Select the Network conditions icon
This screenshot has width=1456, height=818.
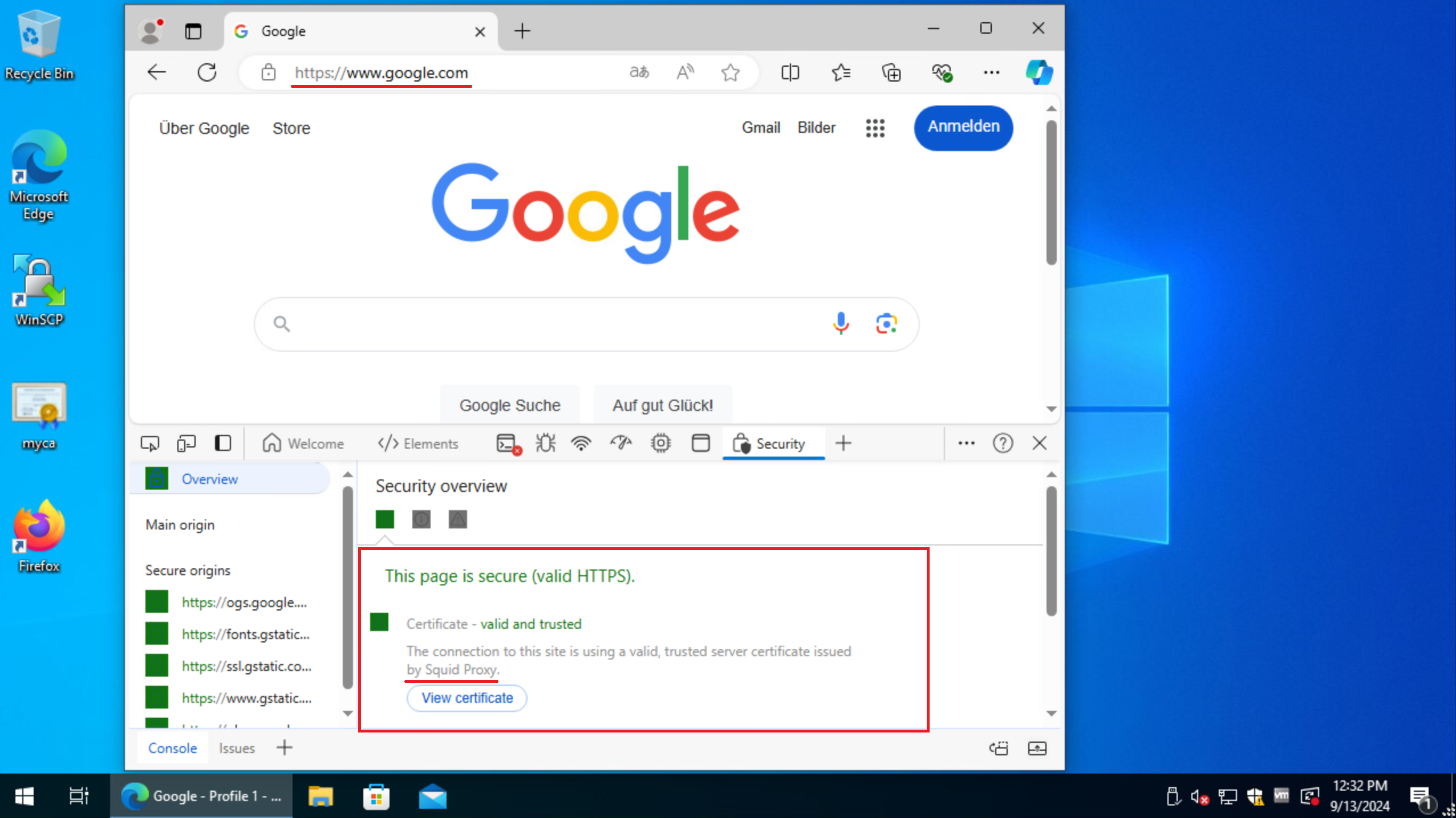click(581, 443)
